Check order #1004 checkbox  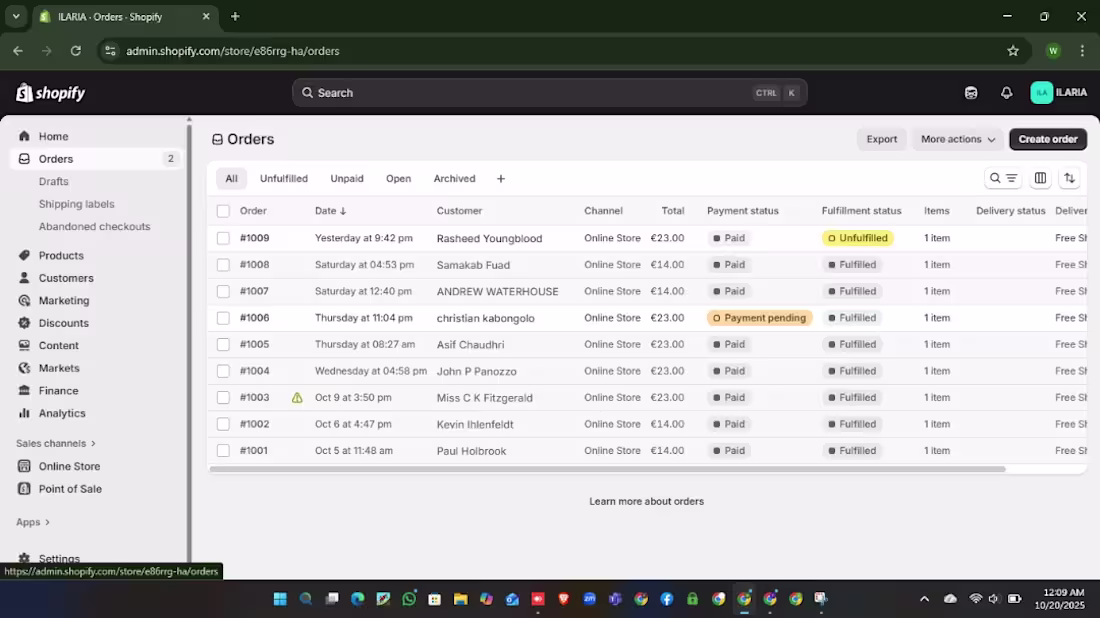(x=223, y=371)
